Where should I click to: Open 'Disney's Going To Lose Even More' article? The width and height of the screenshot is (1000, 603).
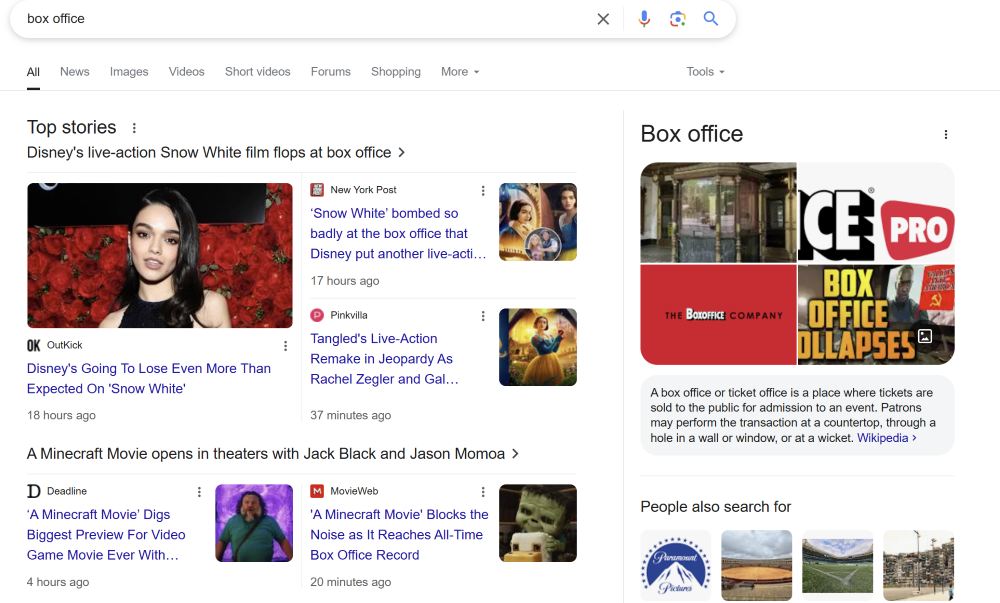coord(149,379)
